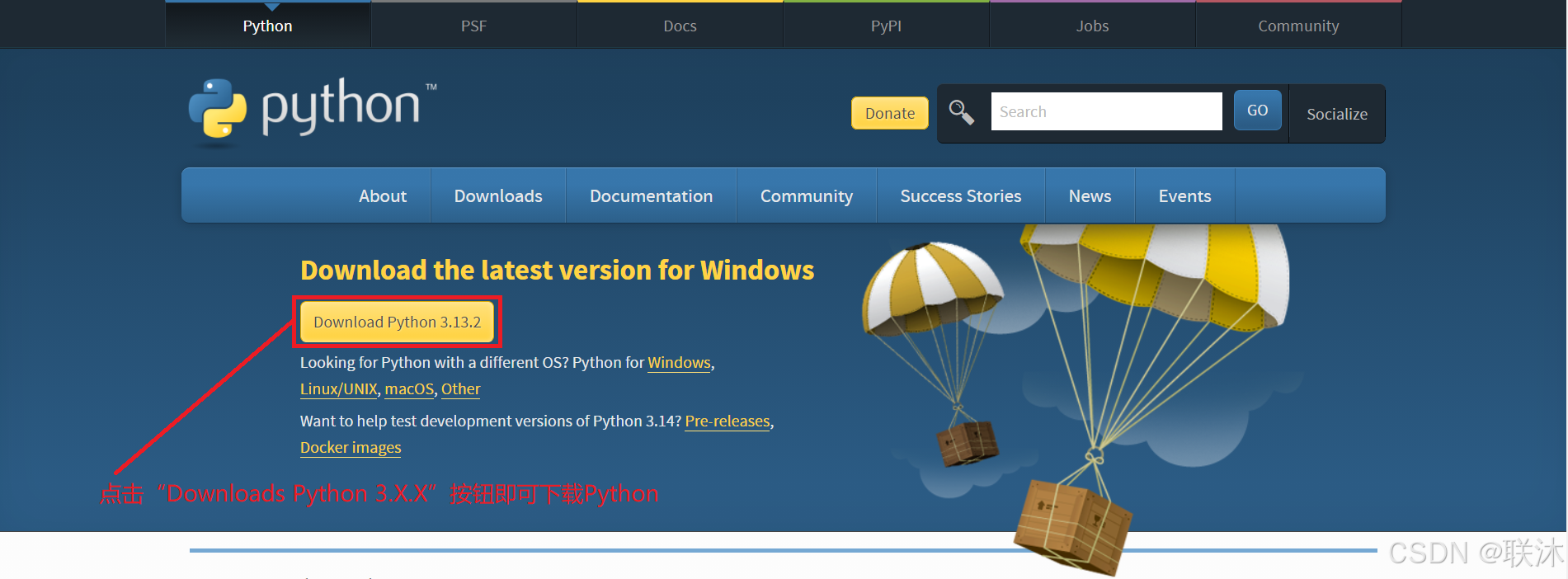Open the Success Stories navigation menu
Image resolution: width=1568 pixels, height=579 pixels.
961,195
